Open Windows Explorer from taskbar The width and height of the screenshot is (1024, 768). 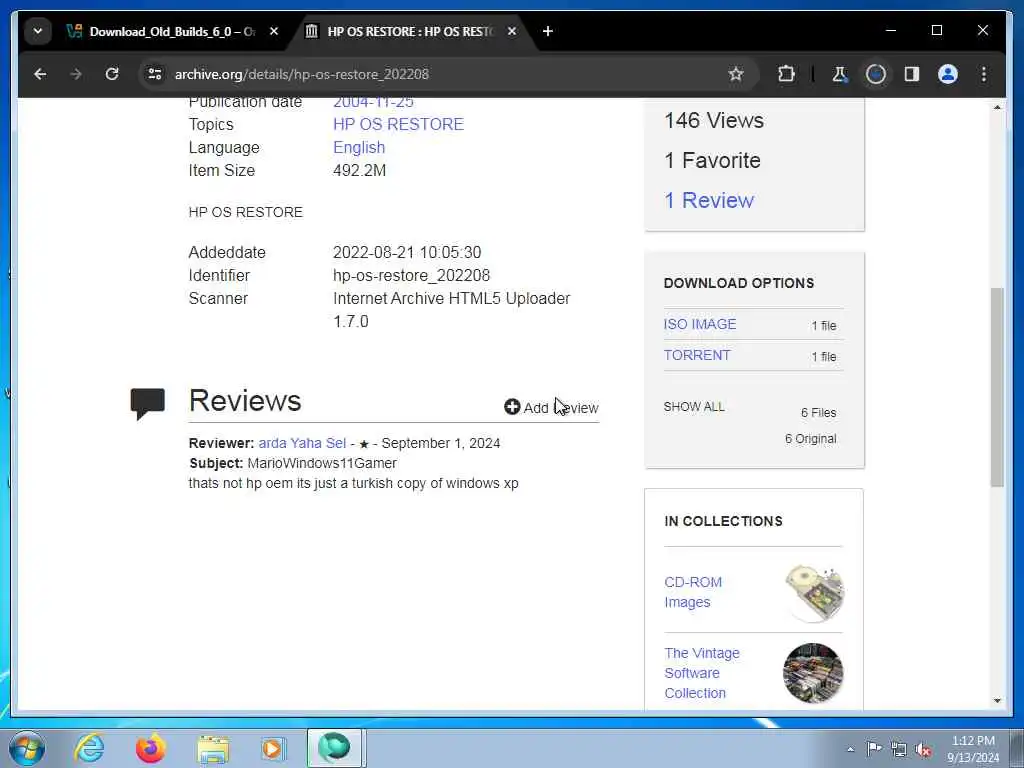(213, 749)
